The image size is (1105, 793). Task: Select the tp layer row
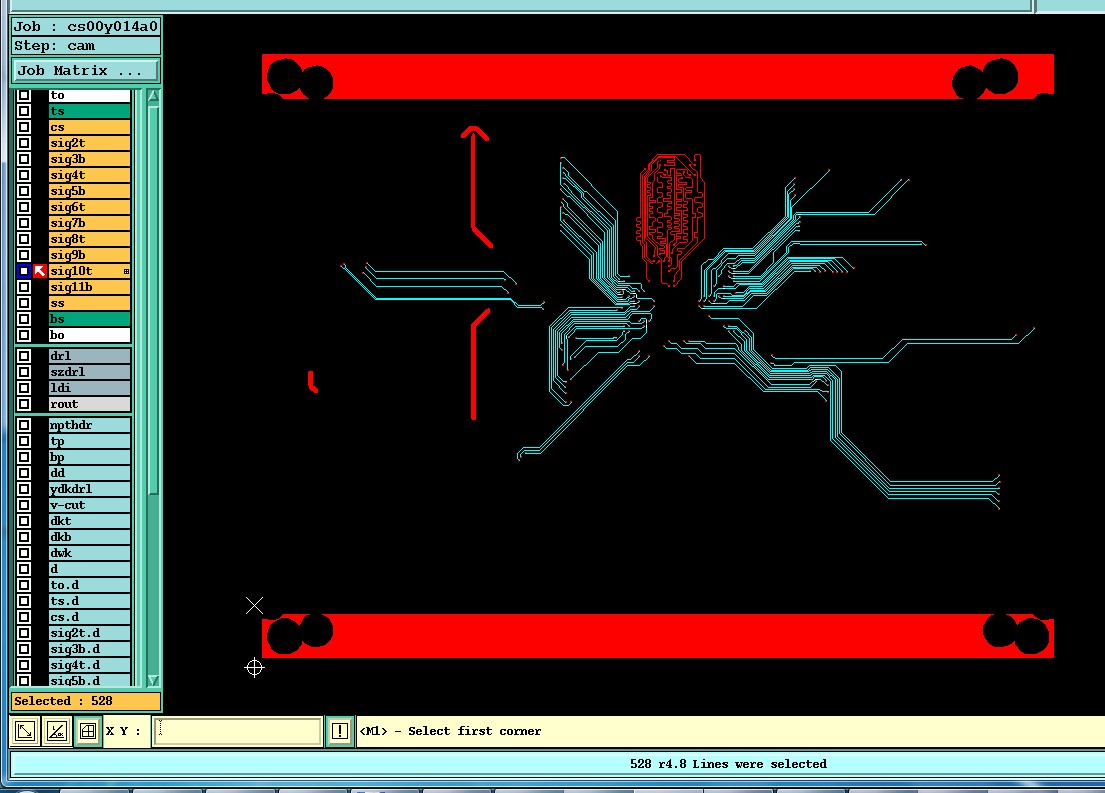[89, 441]
